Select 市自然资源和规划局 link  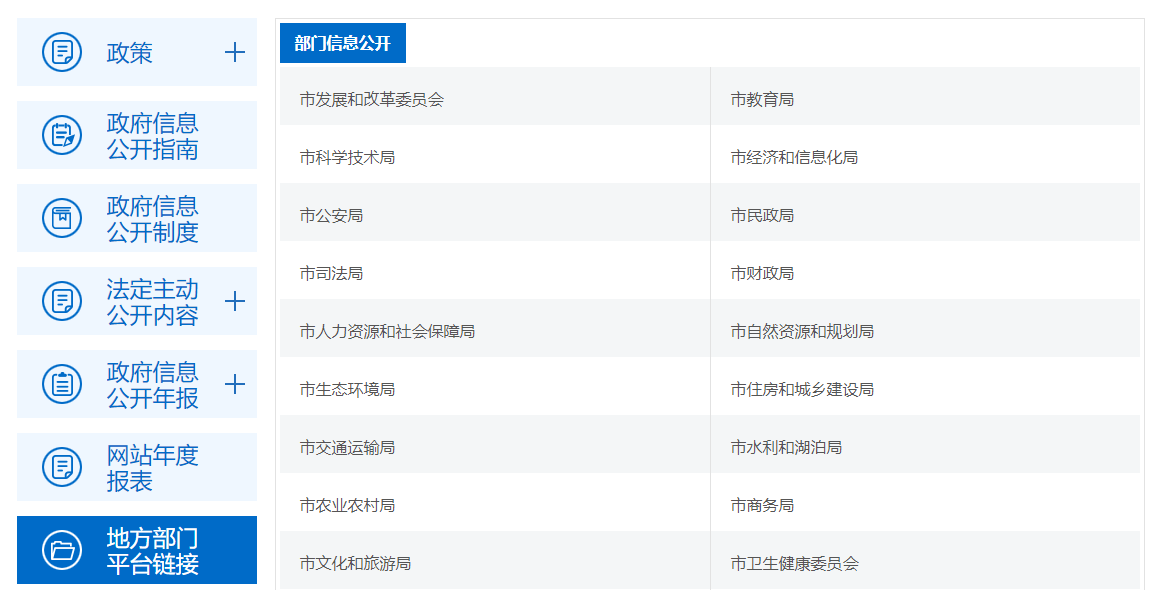click(x=802, y=331)
